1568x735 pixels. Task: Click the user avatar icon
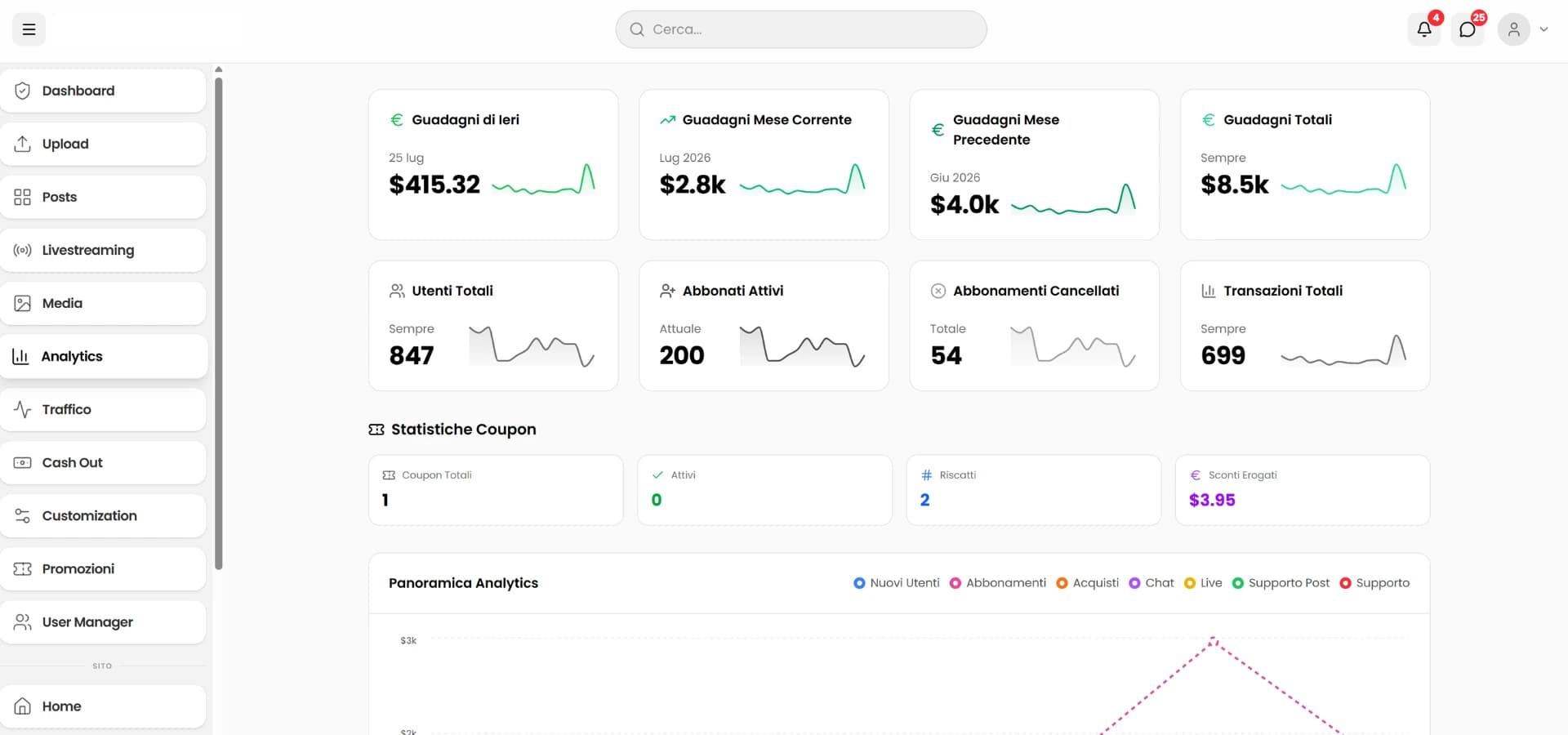[1513, 29]
